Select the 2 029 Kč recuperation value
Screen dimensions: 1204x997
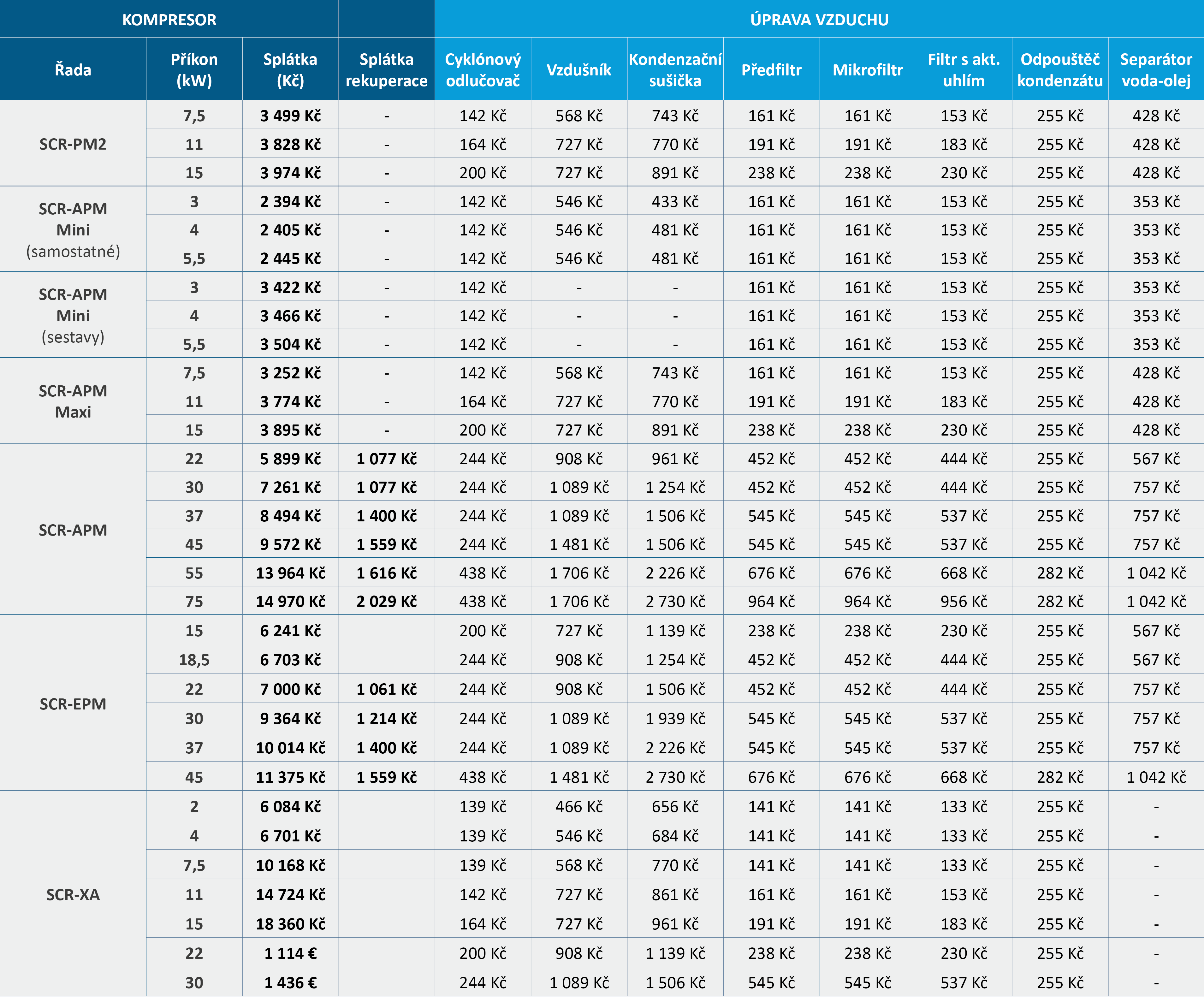coord(386,602)
